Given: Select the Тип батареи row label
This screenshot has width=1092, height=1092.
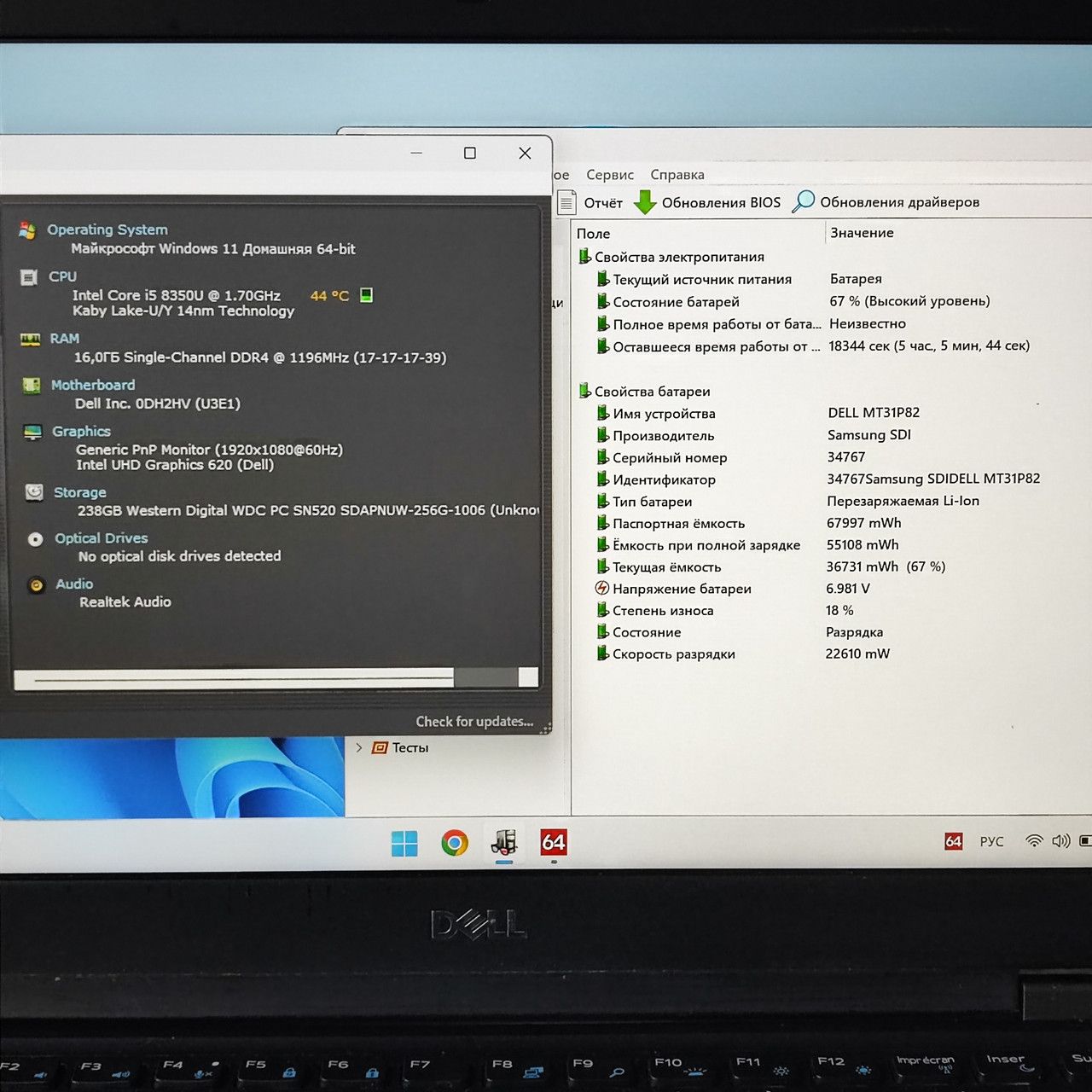Looking at the screenshot, I should tap(652, 502).
